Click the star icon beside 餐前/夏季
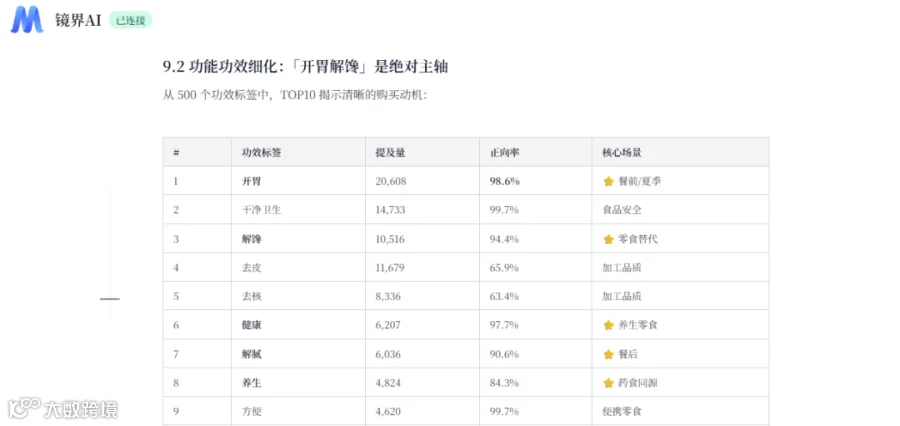Screen dimensions: 900x426 (608, 181)
